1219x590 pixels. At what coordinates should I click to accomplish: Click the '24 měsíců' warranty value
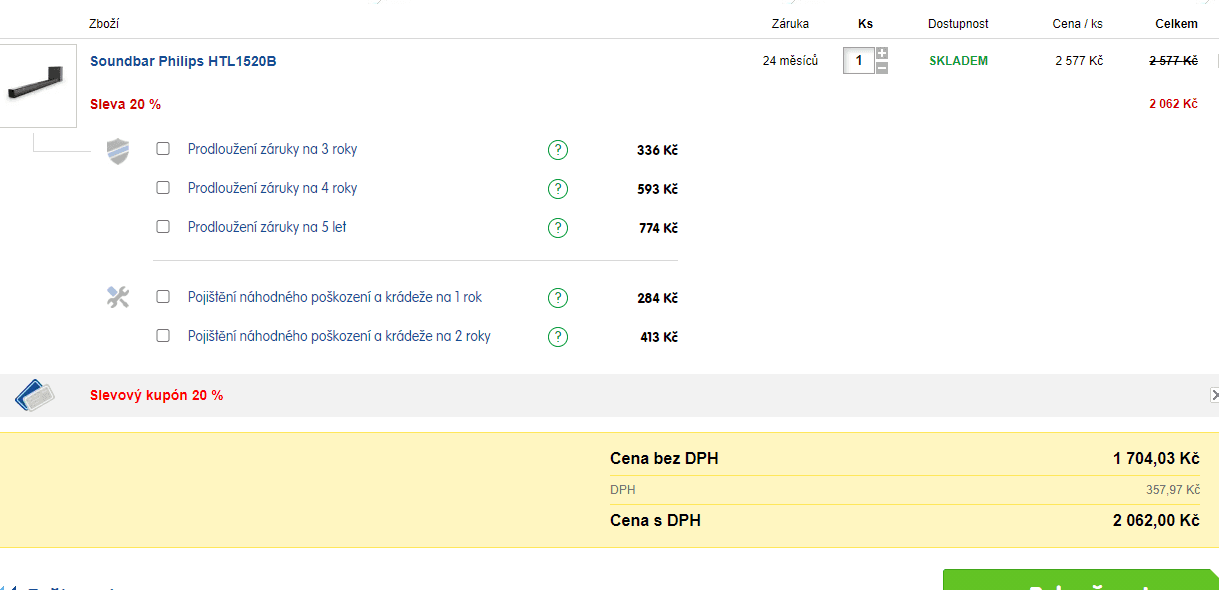tap(790, 61)
